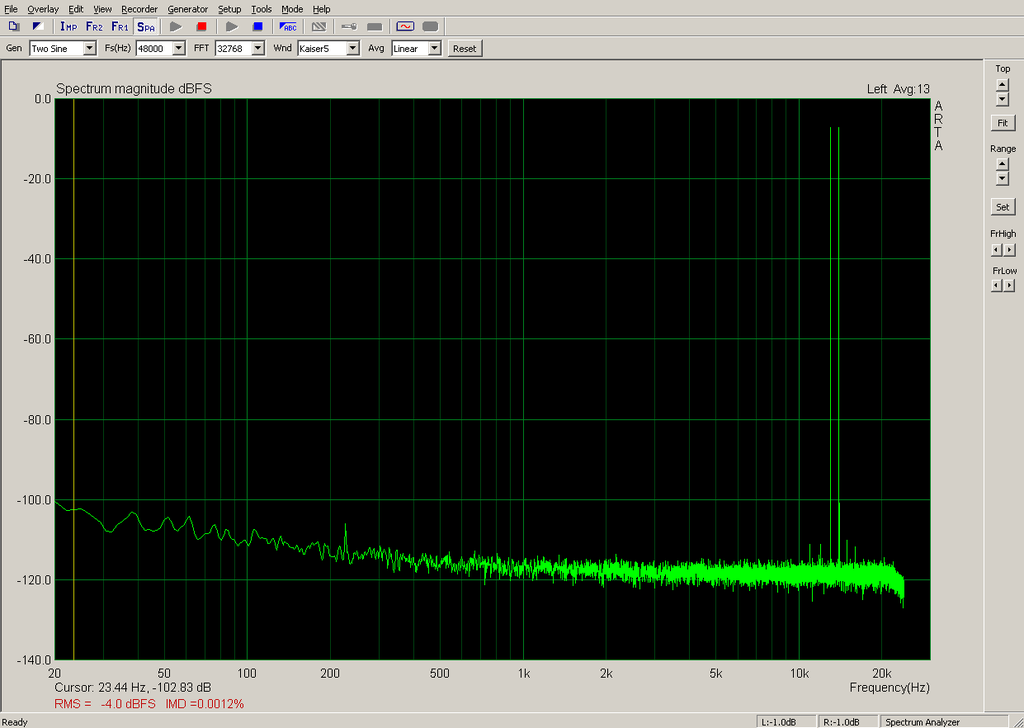Screen dimensions: 1024x728
Task: Toggle the red waveform curve display icon
Action: 405,27
